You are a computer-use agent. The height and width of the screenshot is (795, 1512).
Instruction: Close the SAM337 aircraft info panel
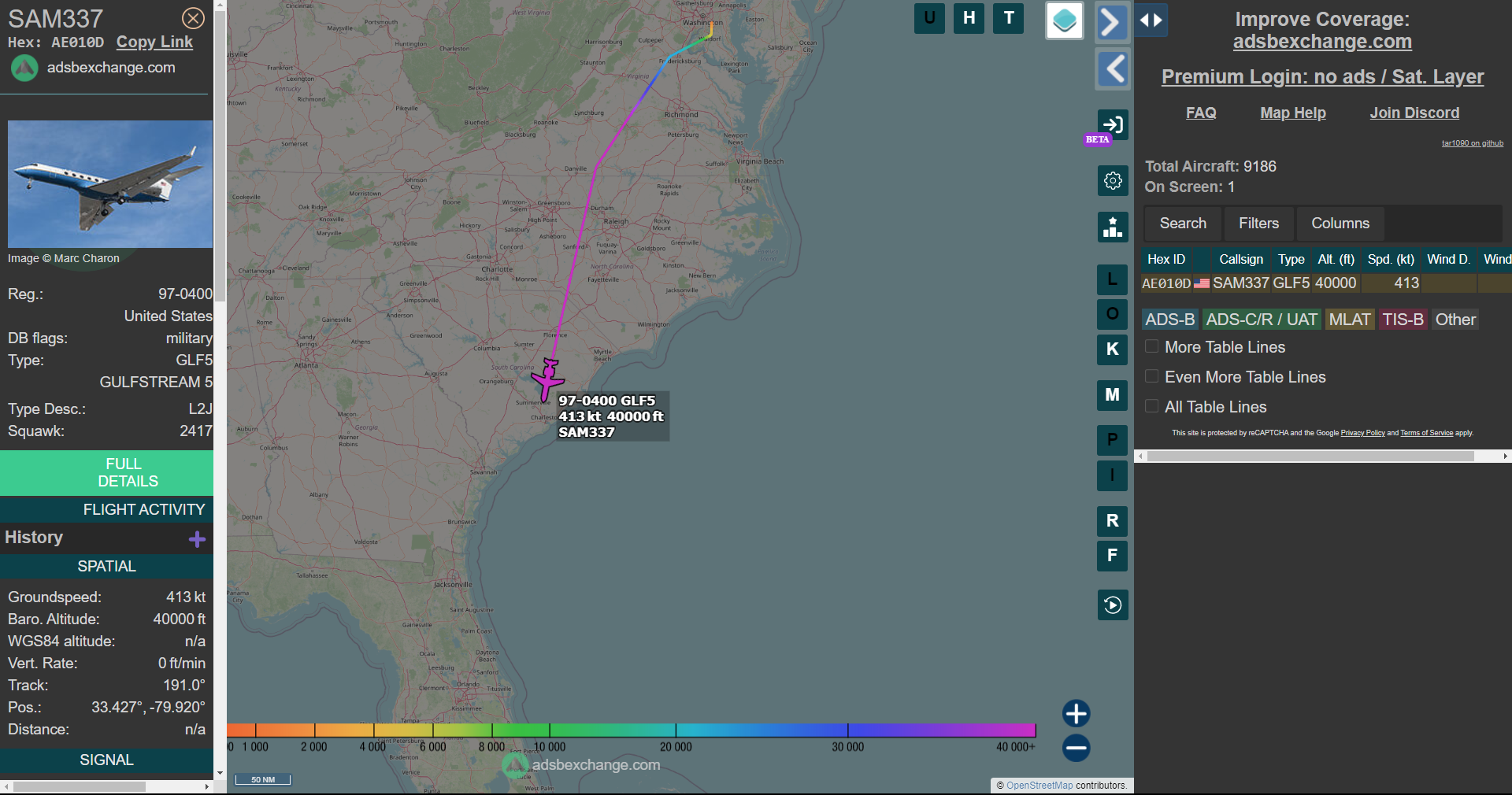[x=193, y=18]
